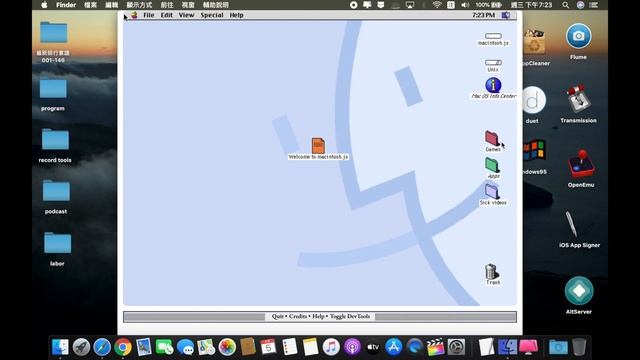Screen dimensions: 640x360
Task: Select the record tools folder
Action: point(55,140)
